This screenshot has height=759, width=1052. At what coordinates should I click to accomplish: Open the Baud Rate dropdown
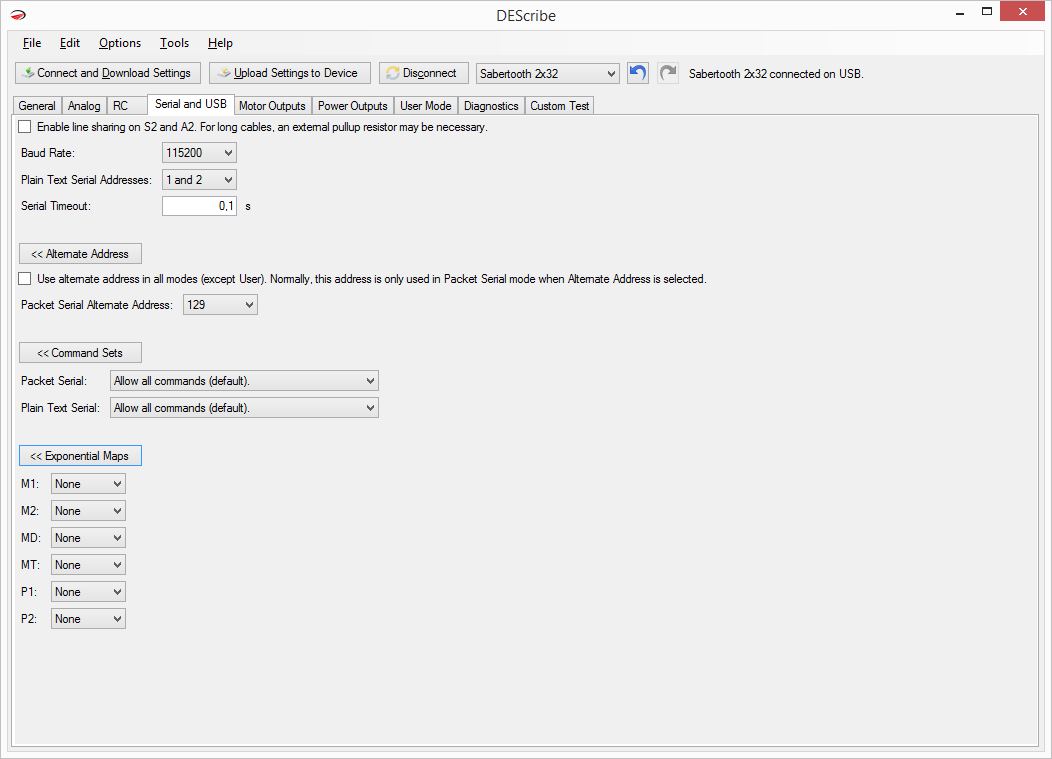[x=199, y=152]
